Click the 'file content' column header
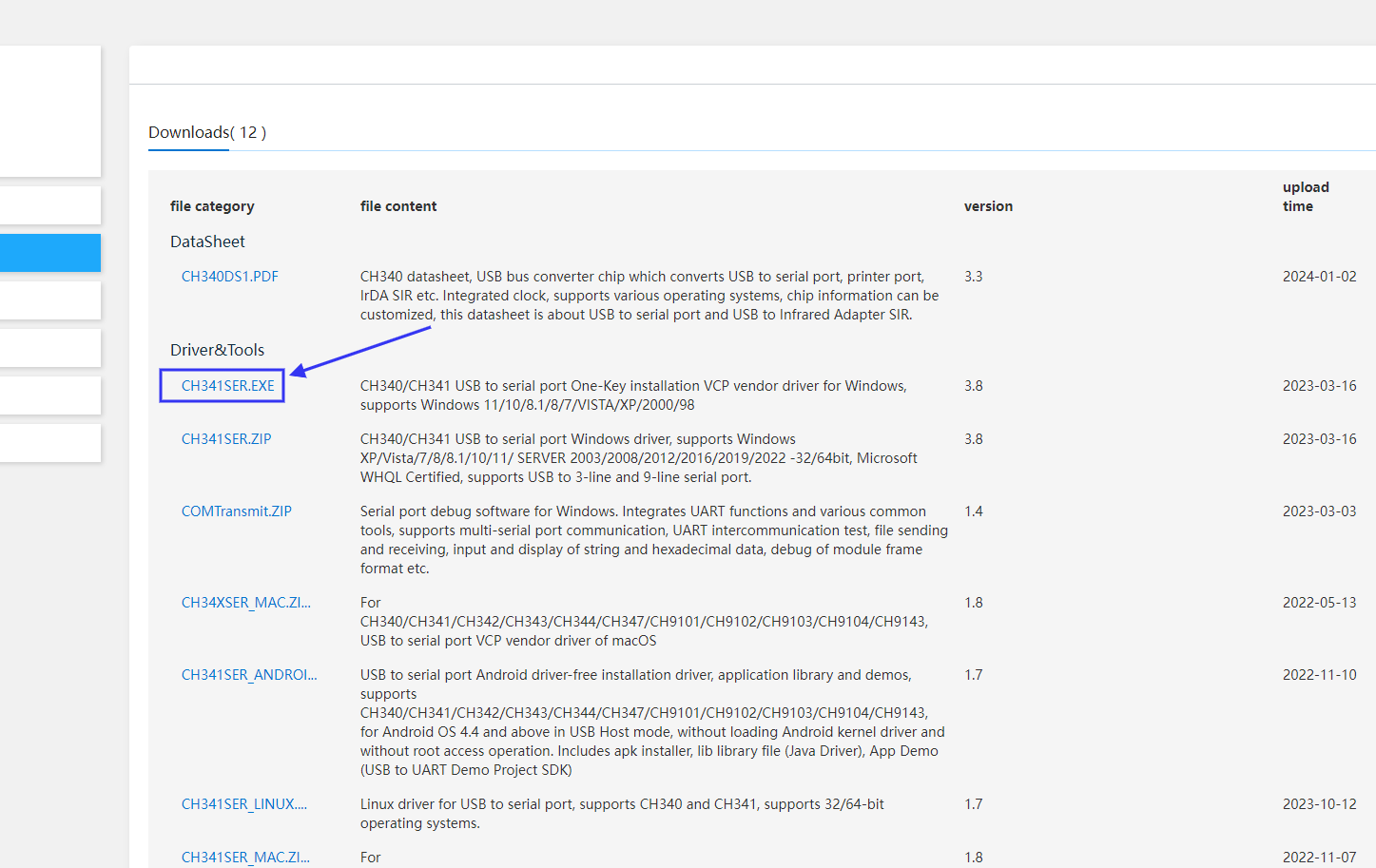Viewport: 1376px width, 868px height. [398, 206]
